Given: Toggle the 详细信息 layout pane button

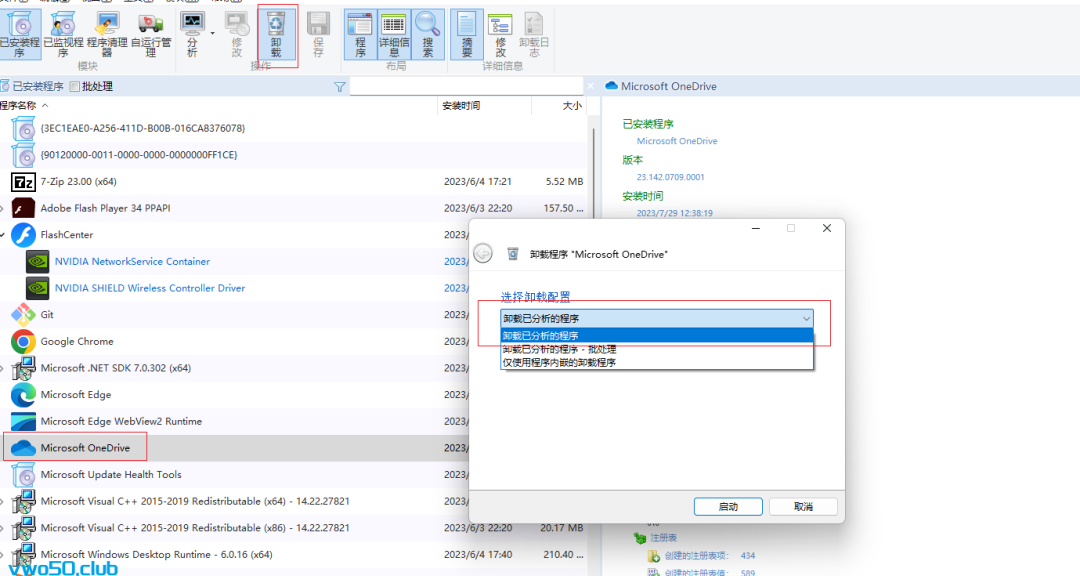Looking at the screenshot, I should coord(394,34).
